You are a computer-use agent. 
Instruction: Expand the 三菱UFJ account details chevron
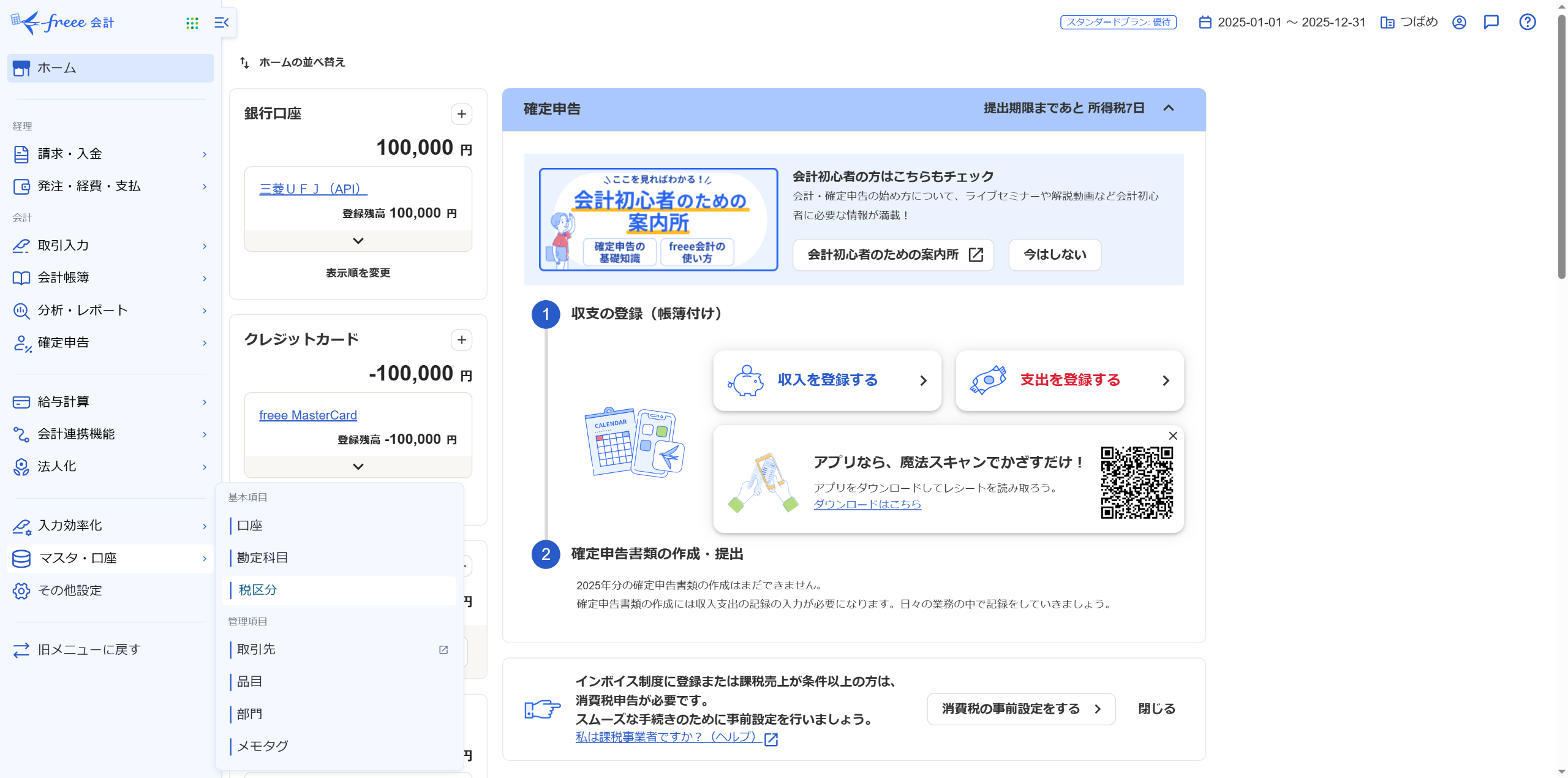pos(358,241)
